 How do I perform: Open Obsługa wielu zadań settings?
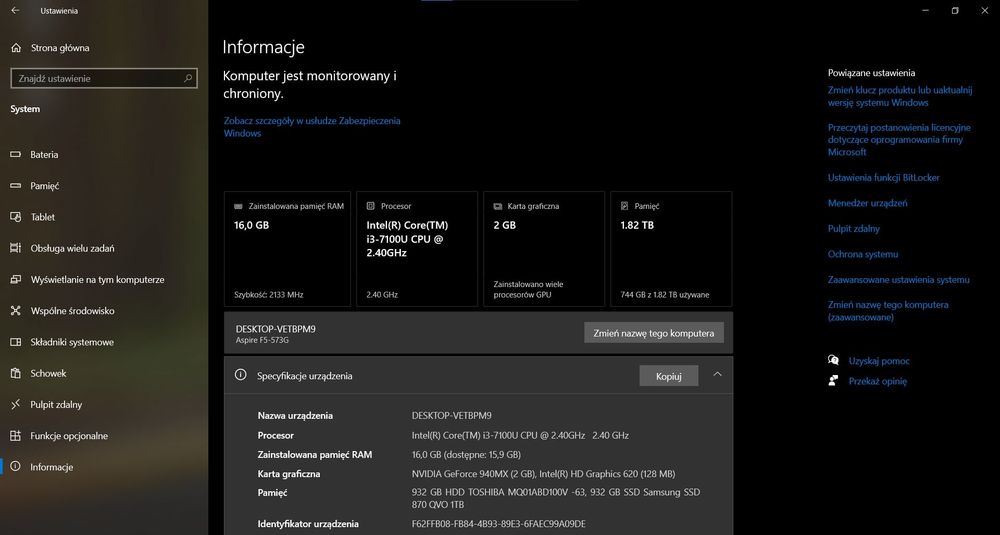(103, 248)
